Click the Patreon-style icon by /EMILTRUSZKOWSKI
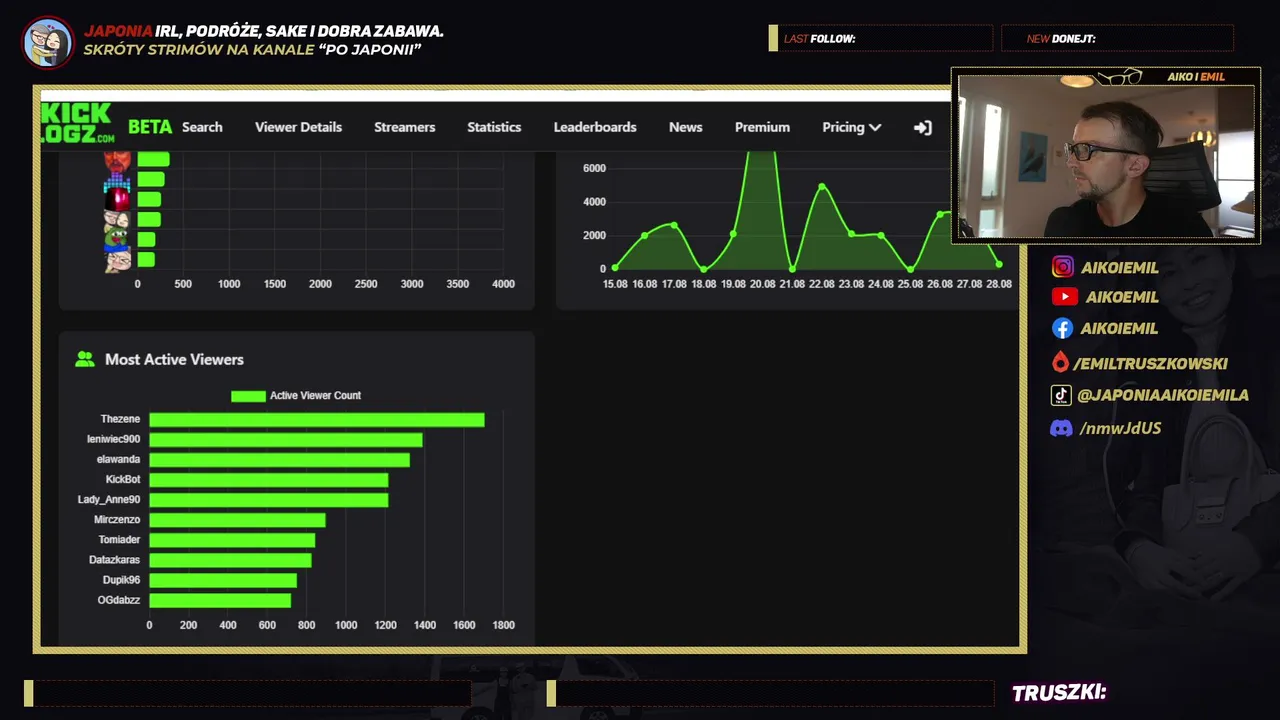 1060,363
